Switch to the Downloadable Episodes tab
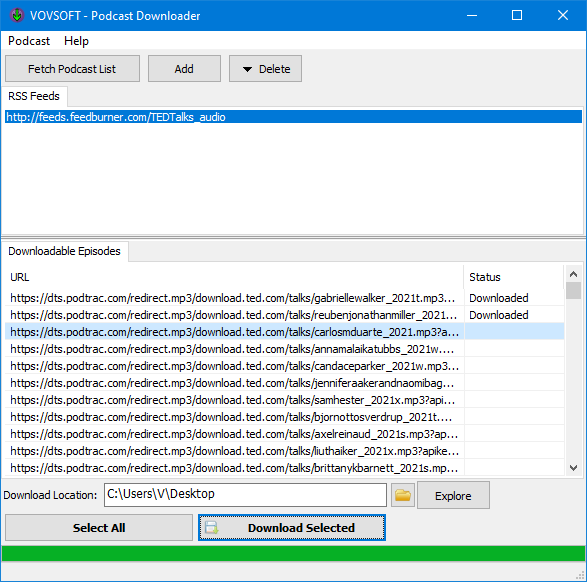The width and height of the screenshot is (587, 582). 64,251
